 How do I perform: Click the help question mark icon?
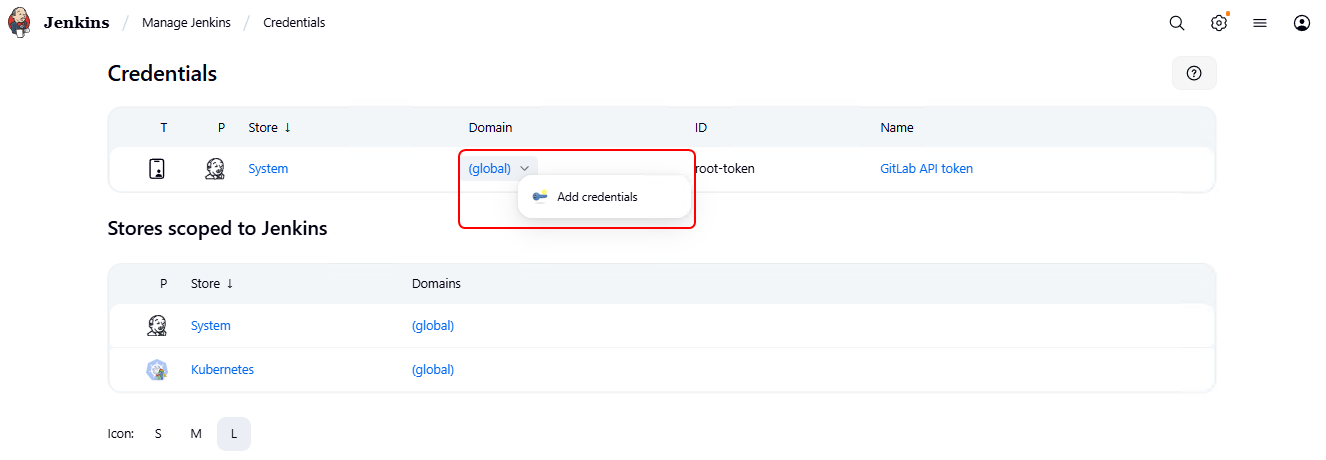[1194, 73]
